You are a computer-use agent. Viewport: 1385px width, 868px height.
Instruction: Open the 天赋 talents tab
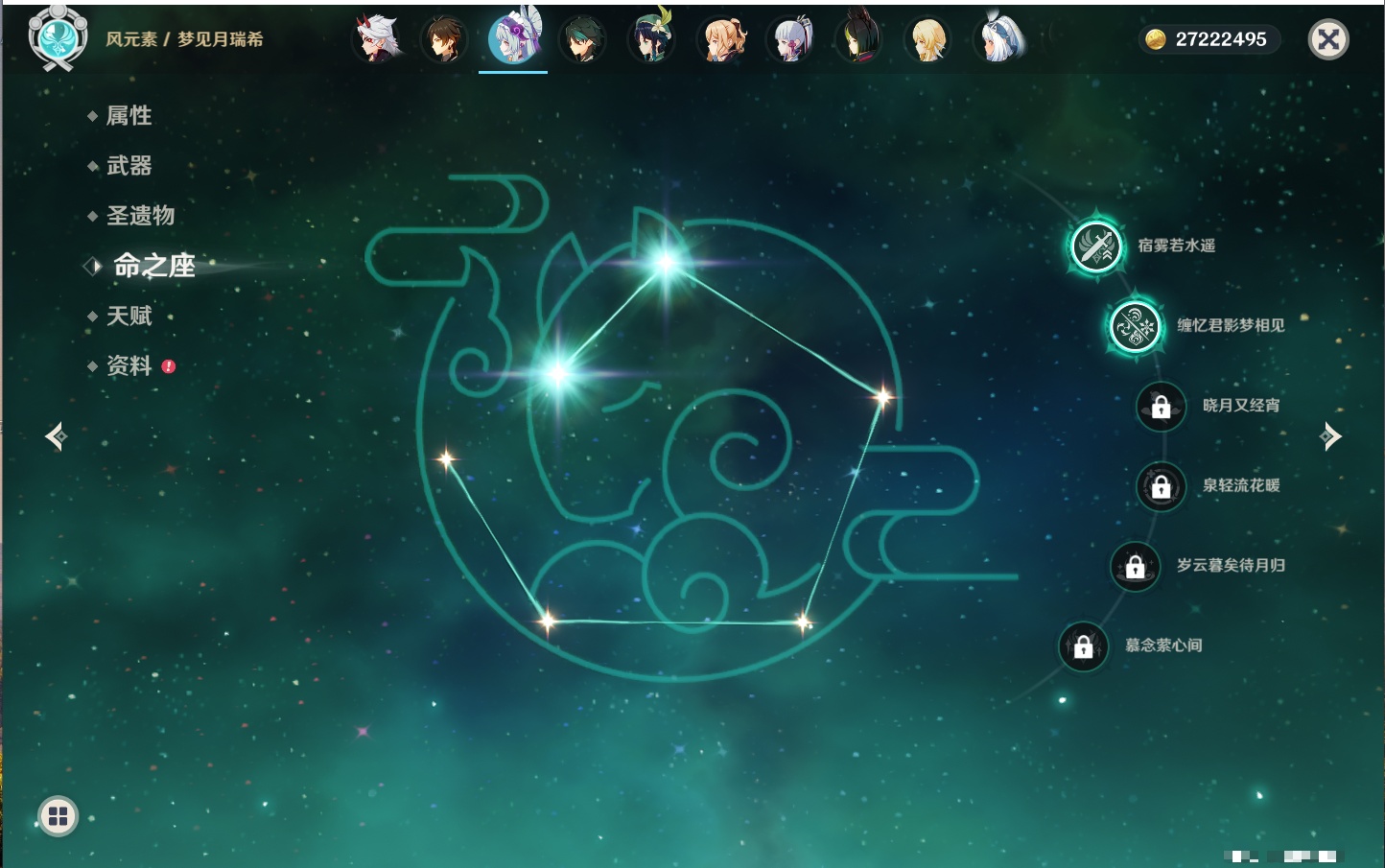coord(129,316)
